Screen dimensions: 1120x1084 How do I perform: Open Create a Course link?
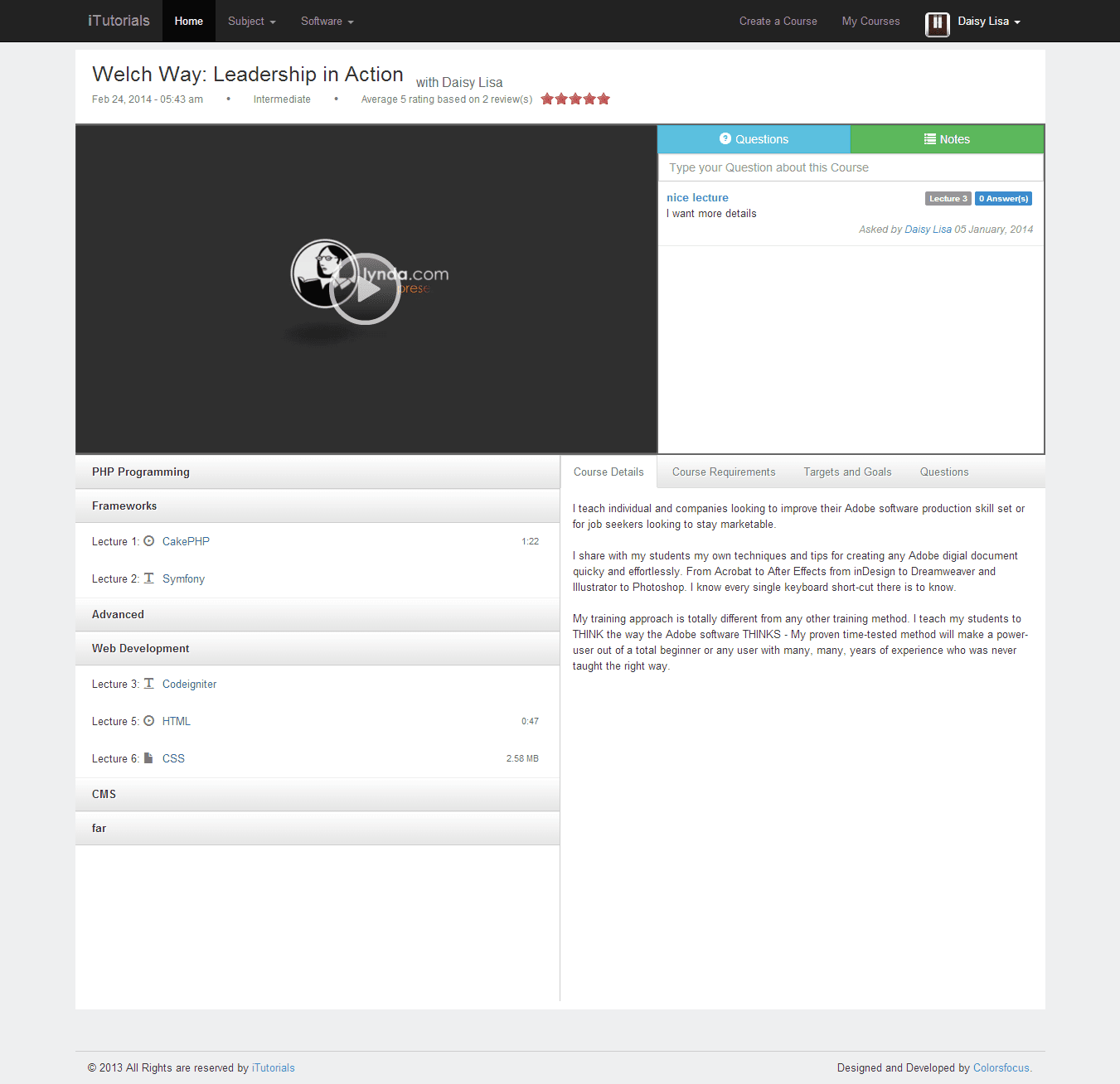tap(778, 22)
